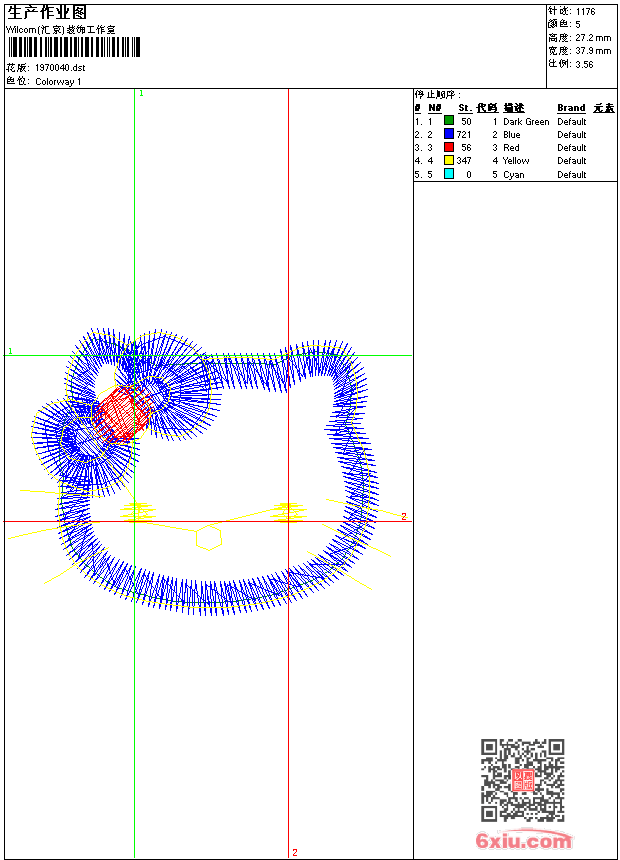The width and height of the screenshot is (620, 860).
Task: Click the Cyan thread color swatch
Action: pos(449,174)
